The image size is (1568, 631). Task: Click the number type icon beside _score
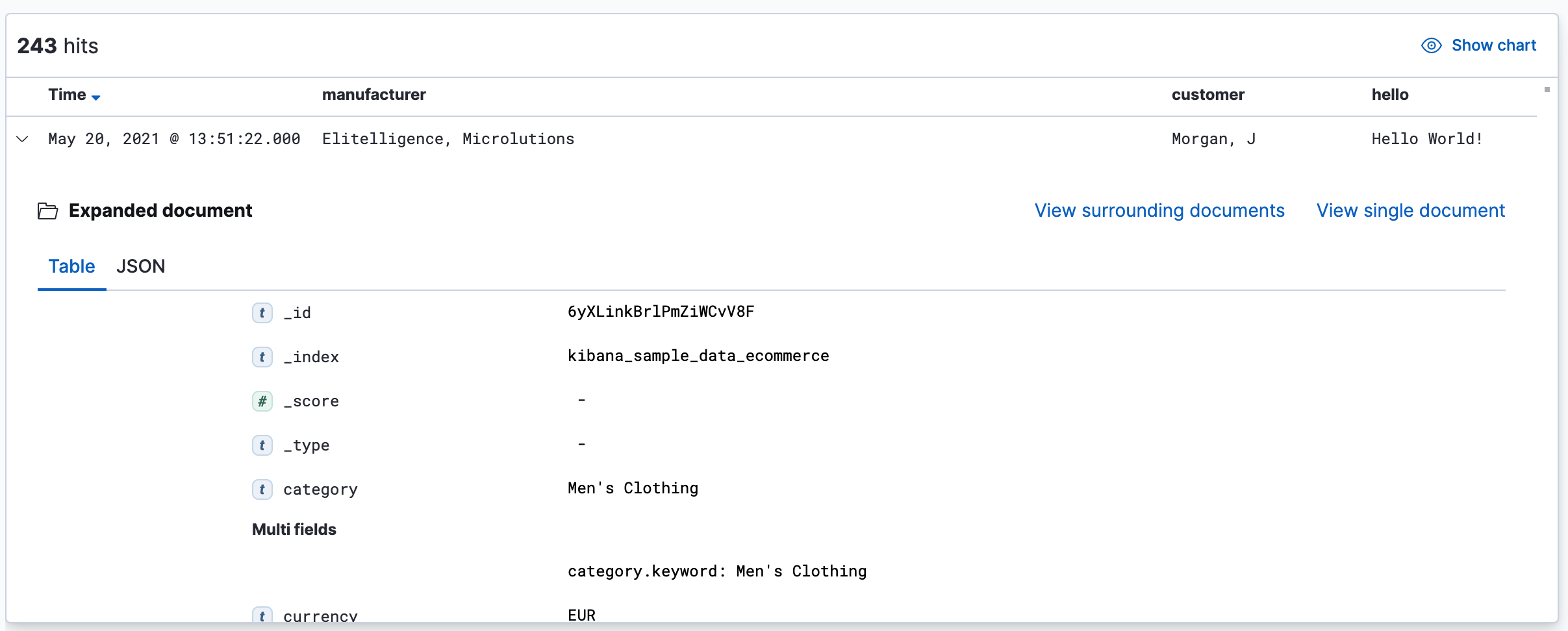[262, 401]
